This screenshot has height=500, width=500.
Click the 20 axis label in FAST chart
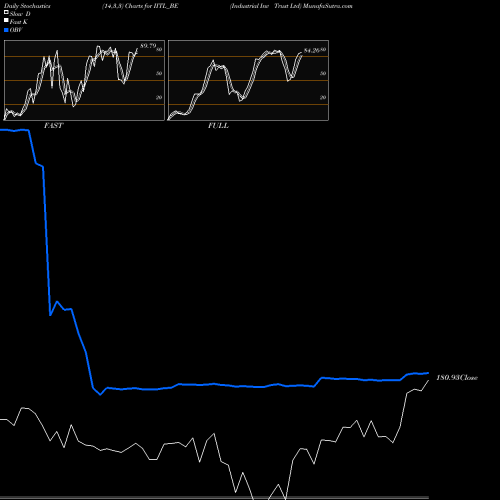(x=159, y=97)
